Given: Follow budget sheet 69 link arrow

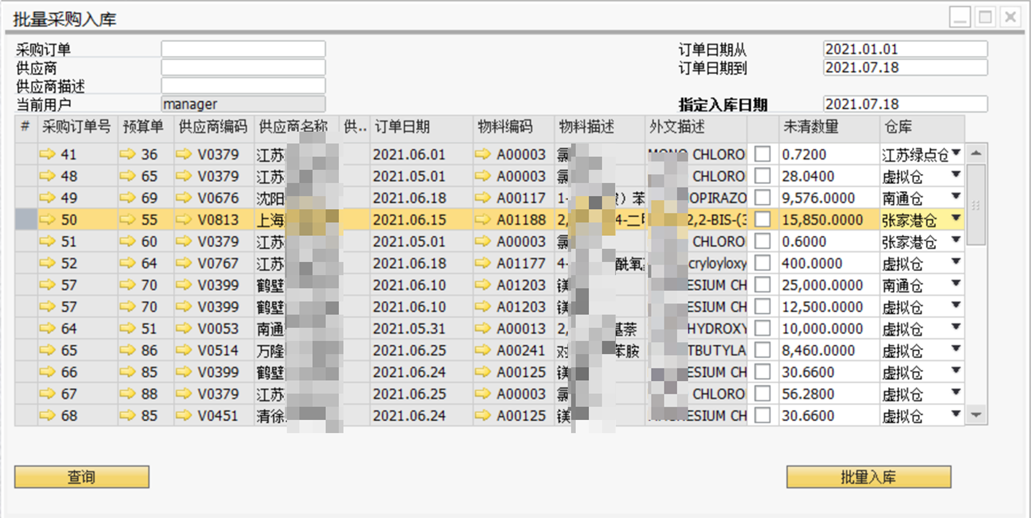Looking at the screenshot, I should point(128,198).
